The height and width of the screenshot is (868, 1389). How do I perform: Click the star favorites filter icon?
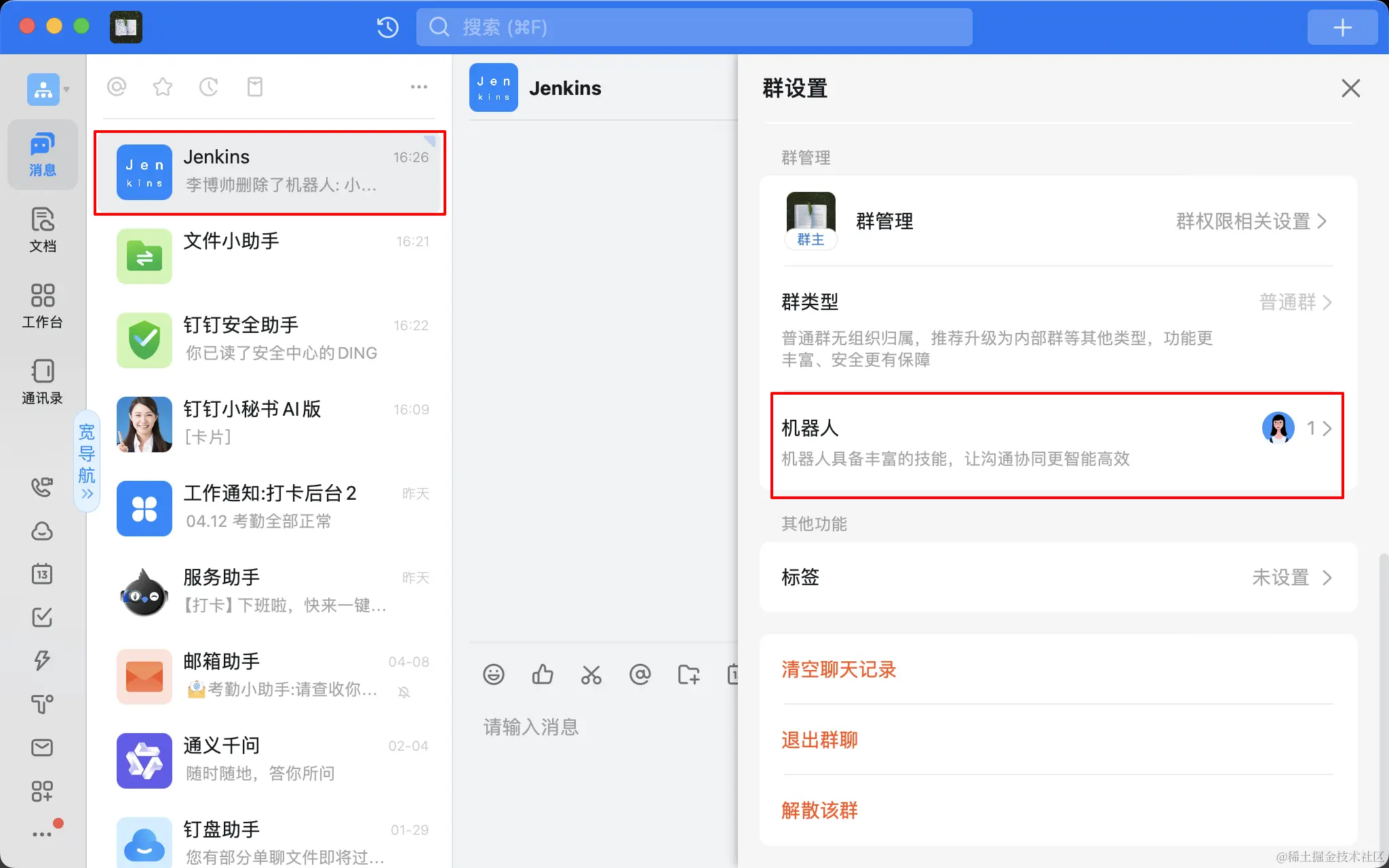[x=163, y=87]
